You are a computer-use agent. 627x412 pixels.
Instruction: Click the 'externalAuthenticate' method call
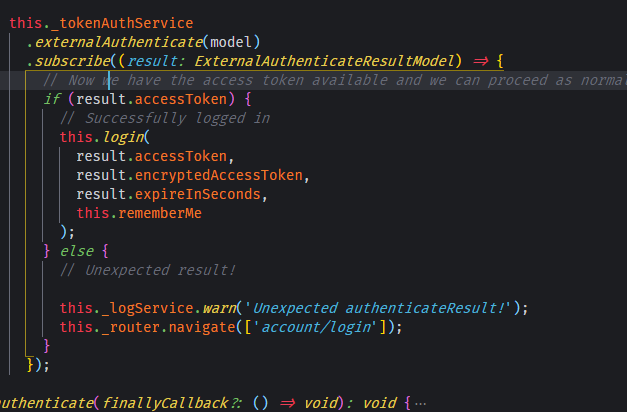[118, 42]
